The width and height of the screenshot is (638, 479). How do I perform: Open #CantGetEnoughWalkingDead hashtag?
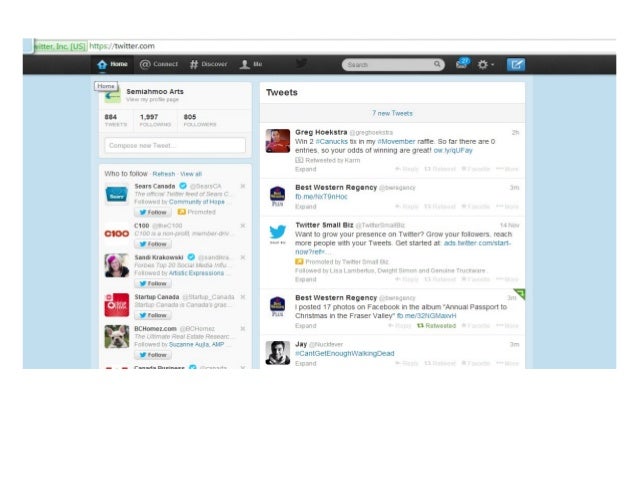345,353
